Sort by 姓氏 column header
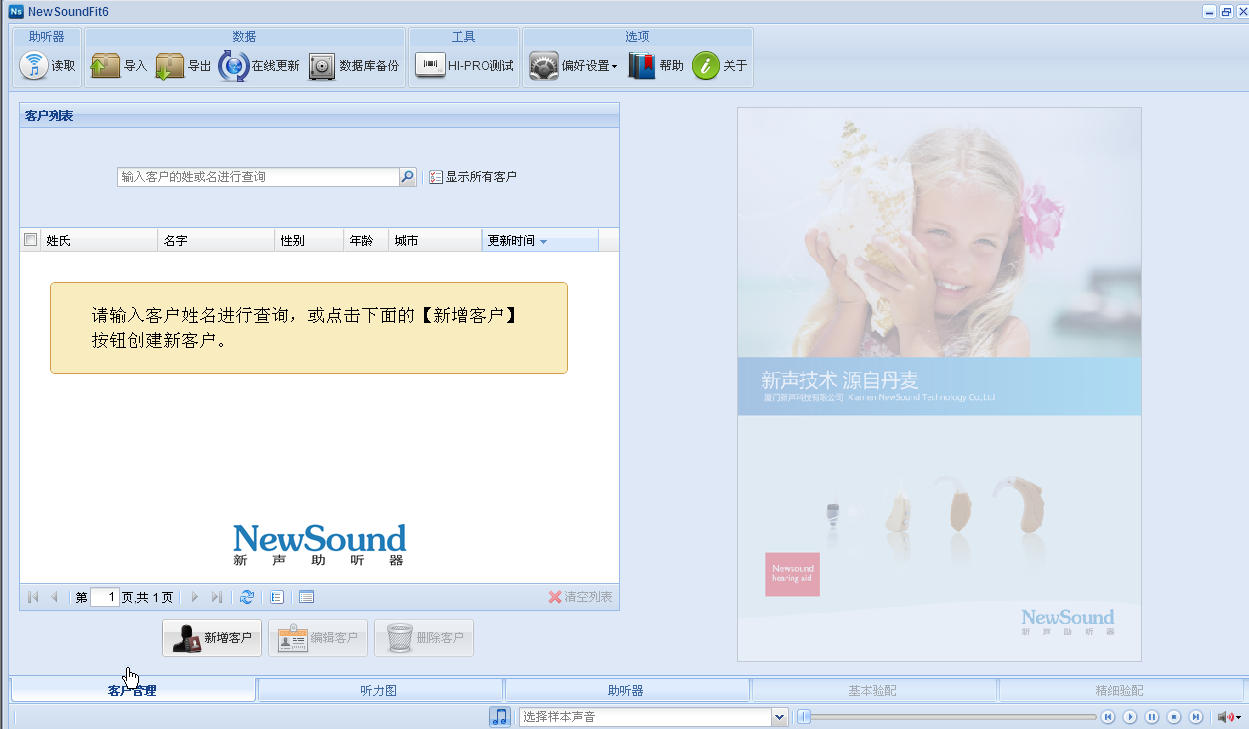This screenshot has width=1249, height=729. point(99,241)
